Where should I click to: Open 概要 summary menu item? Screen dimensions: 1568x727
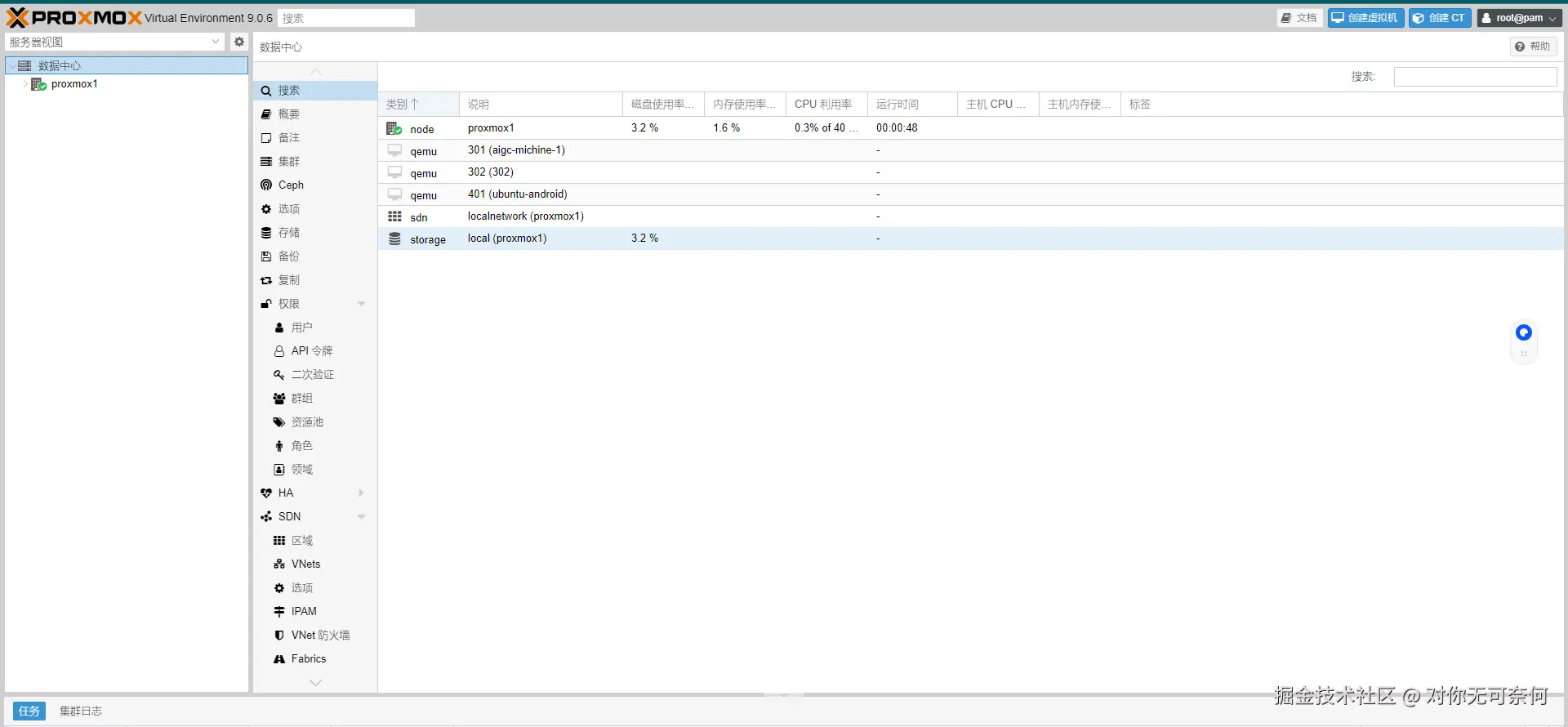315,114
